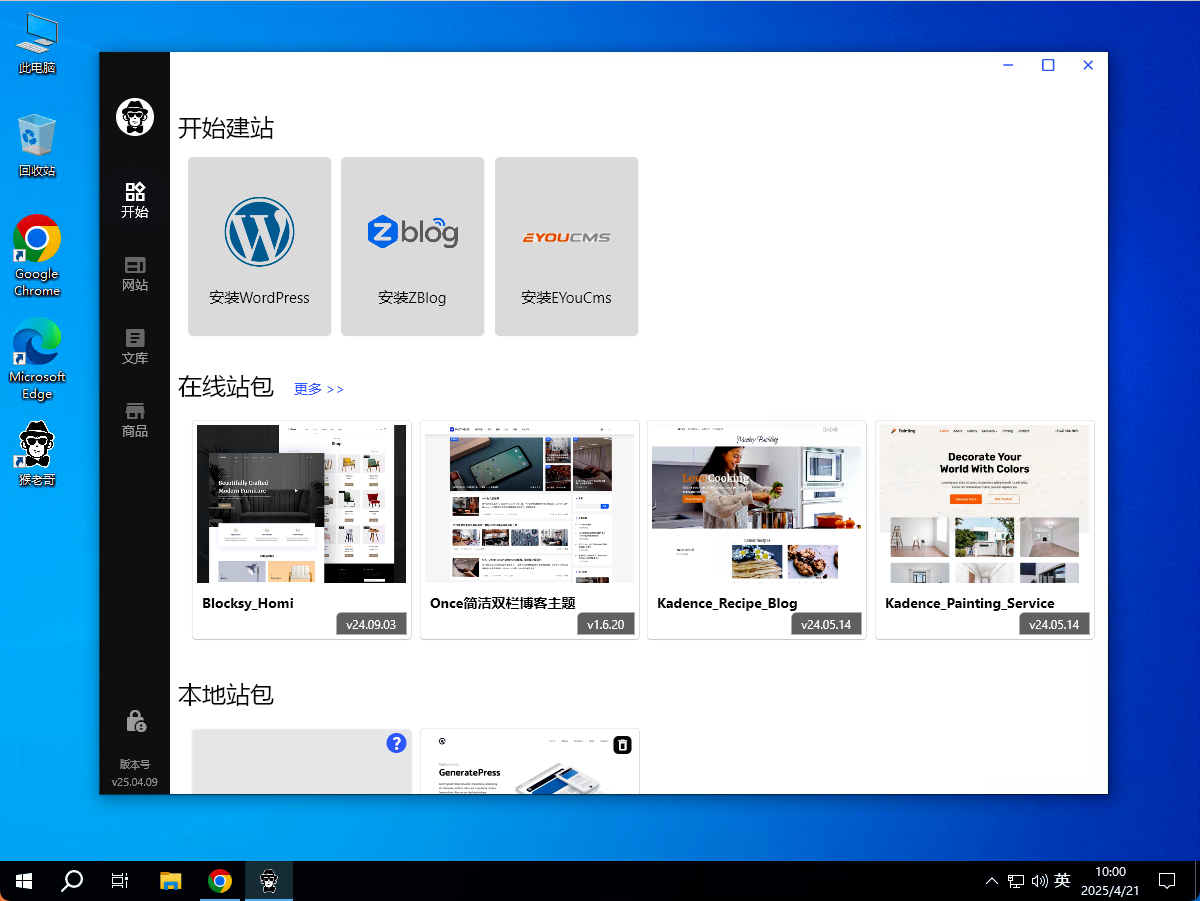This screenshot has width=1200, height=901.
Task: Open the notification center icon
Action: point(1166,881)
